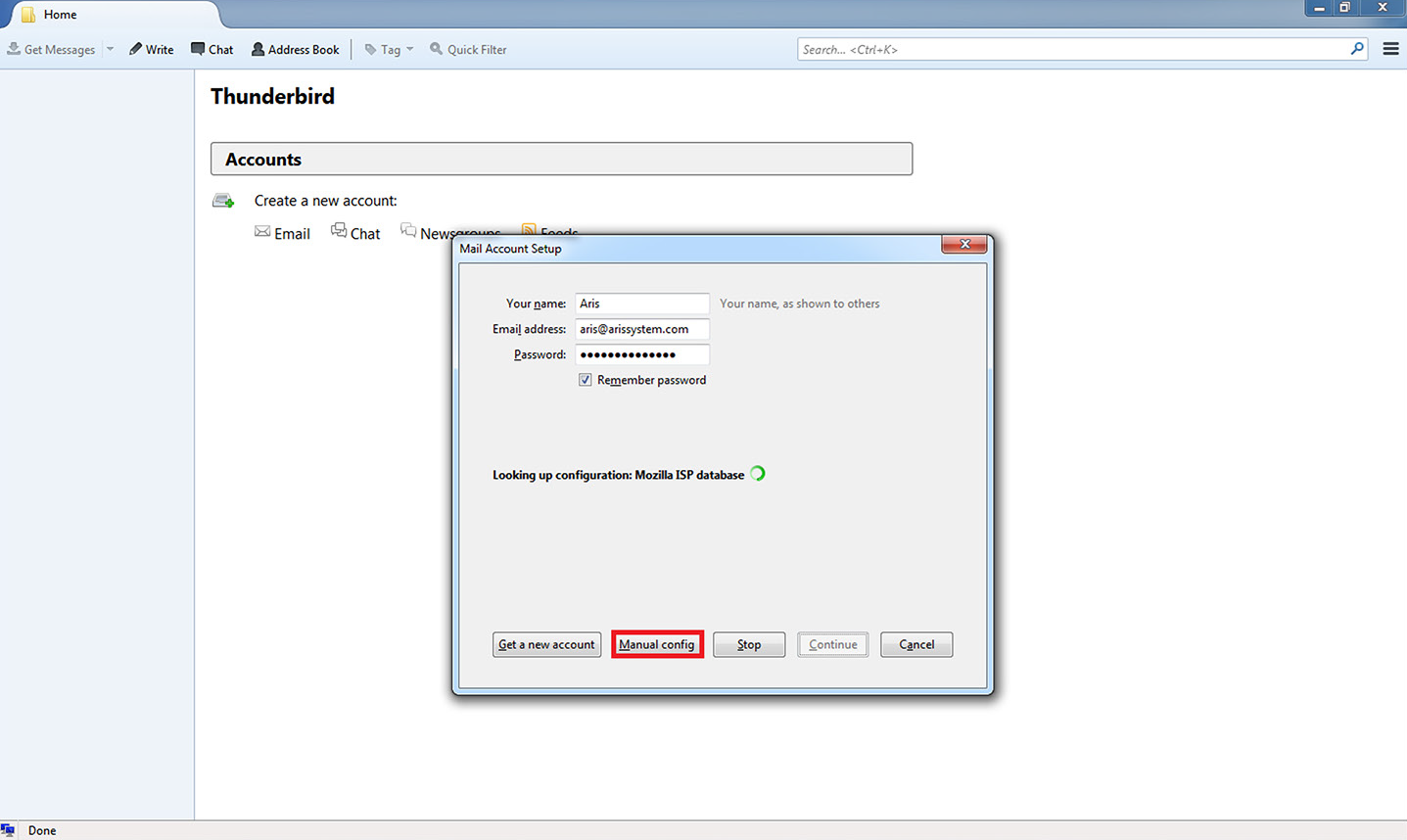This screenshot has height=840, width=1407.
Task: Click the Newsgroups link
Action: point(460,233)
